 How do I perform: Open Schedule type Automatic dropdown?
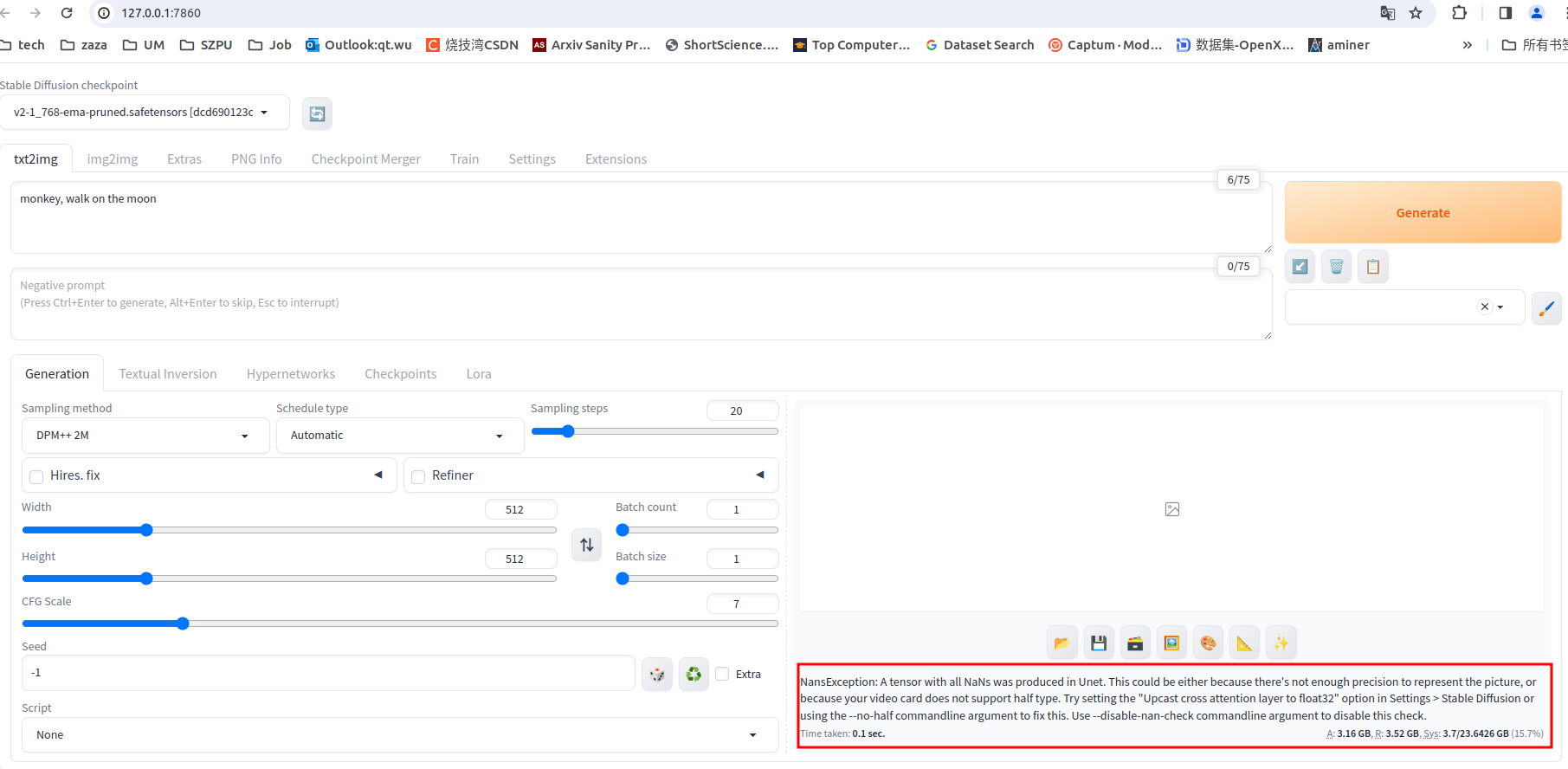tap(400, 436)
